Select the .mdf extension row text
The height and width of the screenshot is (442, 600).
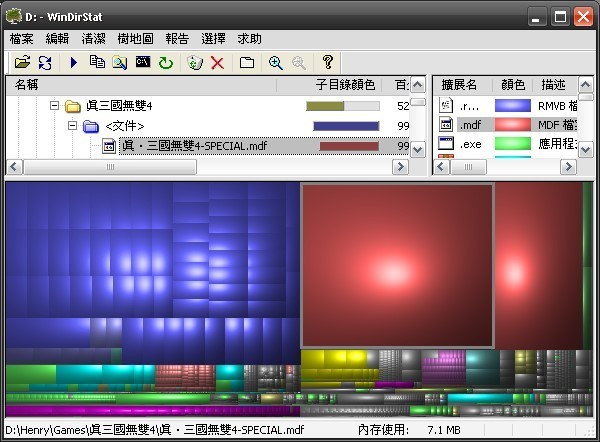point(470,125)
